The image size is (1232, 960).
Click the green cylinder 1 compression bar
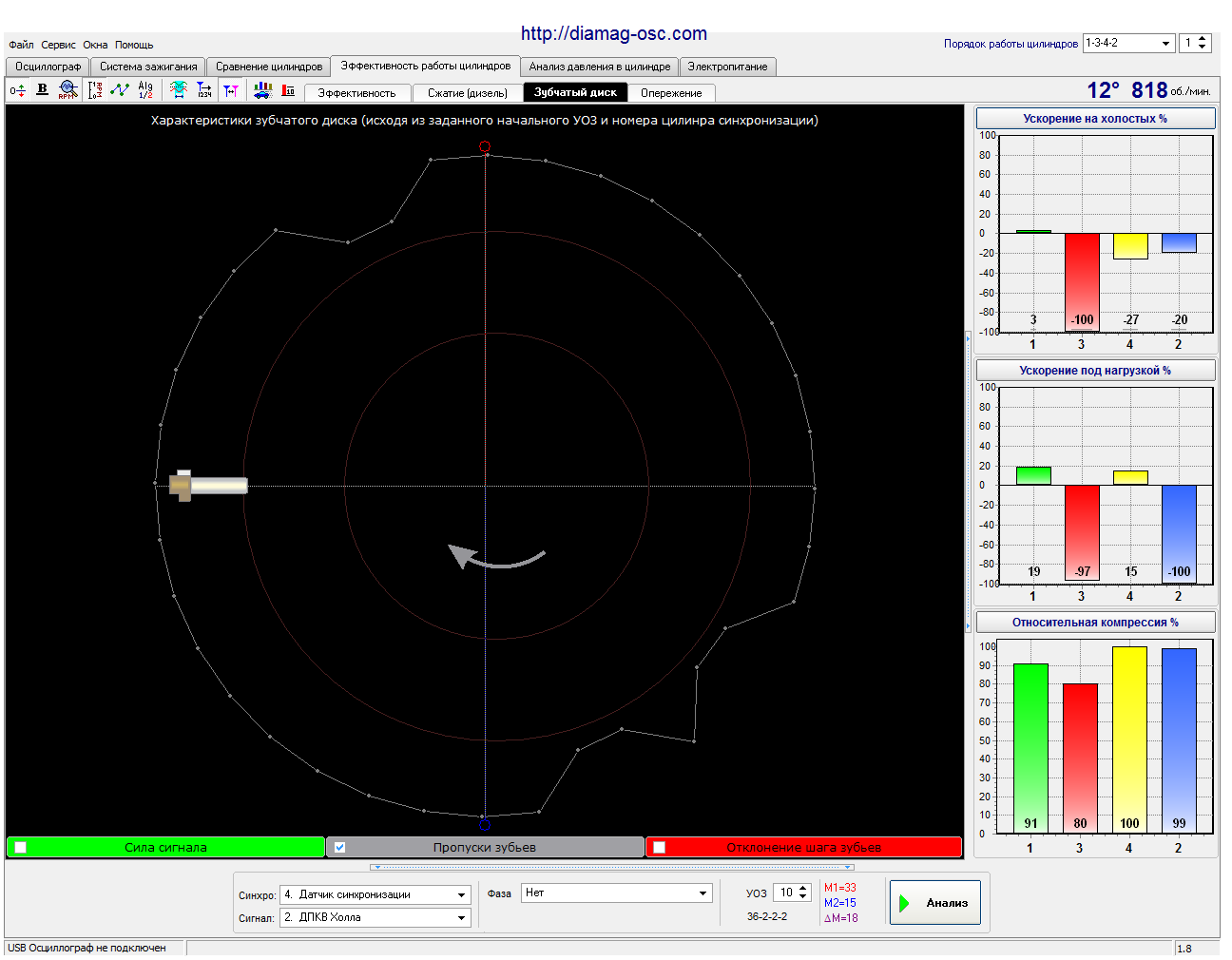(1030, 748)
